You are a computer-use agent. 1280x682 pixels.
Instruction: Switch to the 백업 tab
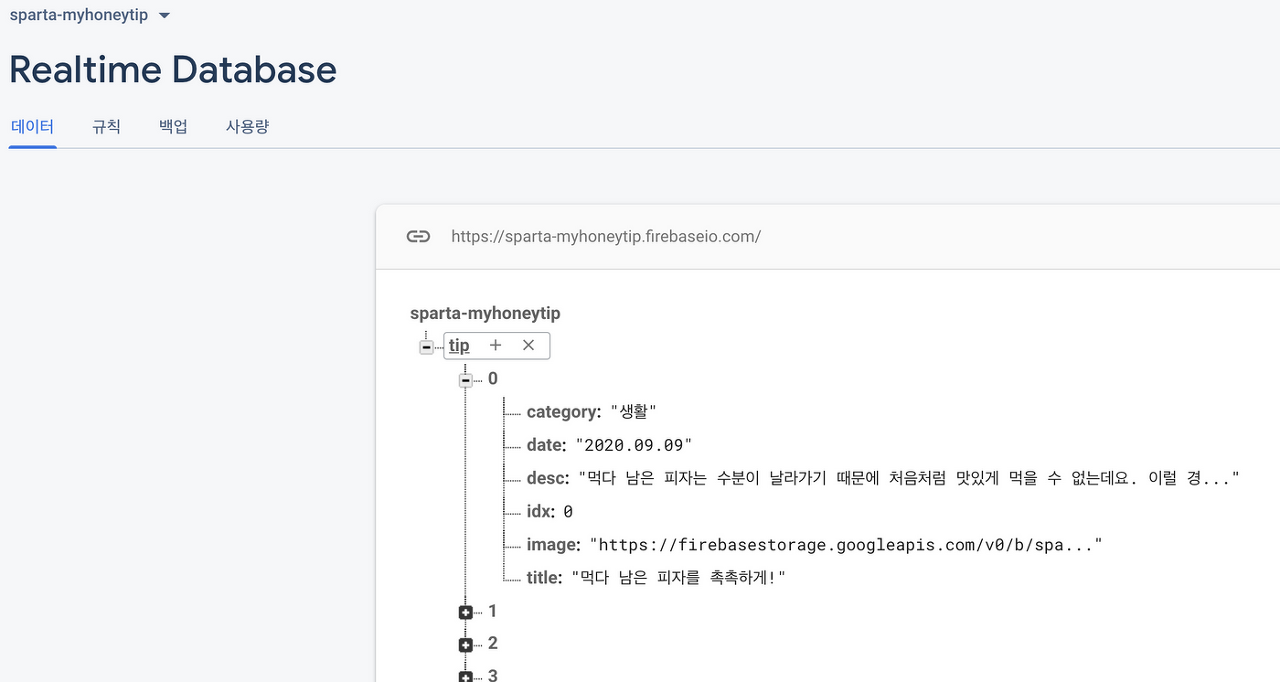click(173, 127)
